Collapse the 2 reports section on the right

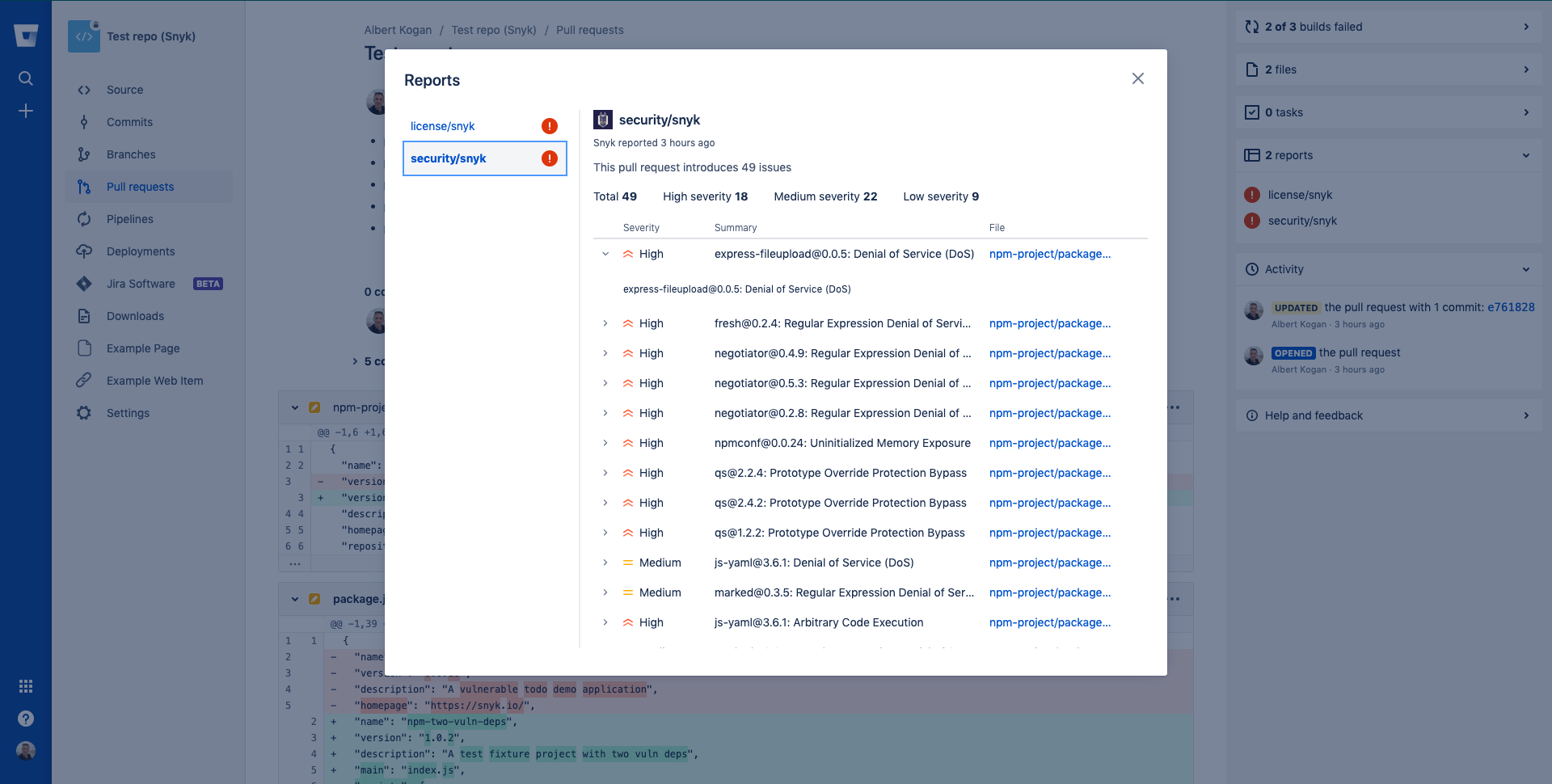click(1526, 155)
